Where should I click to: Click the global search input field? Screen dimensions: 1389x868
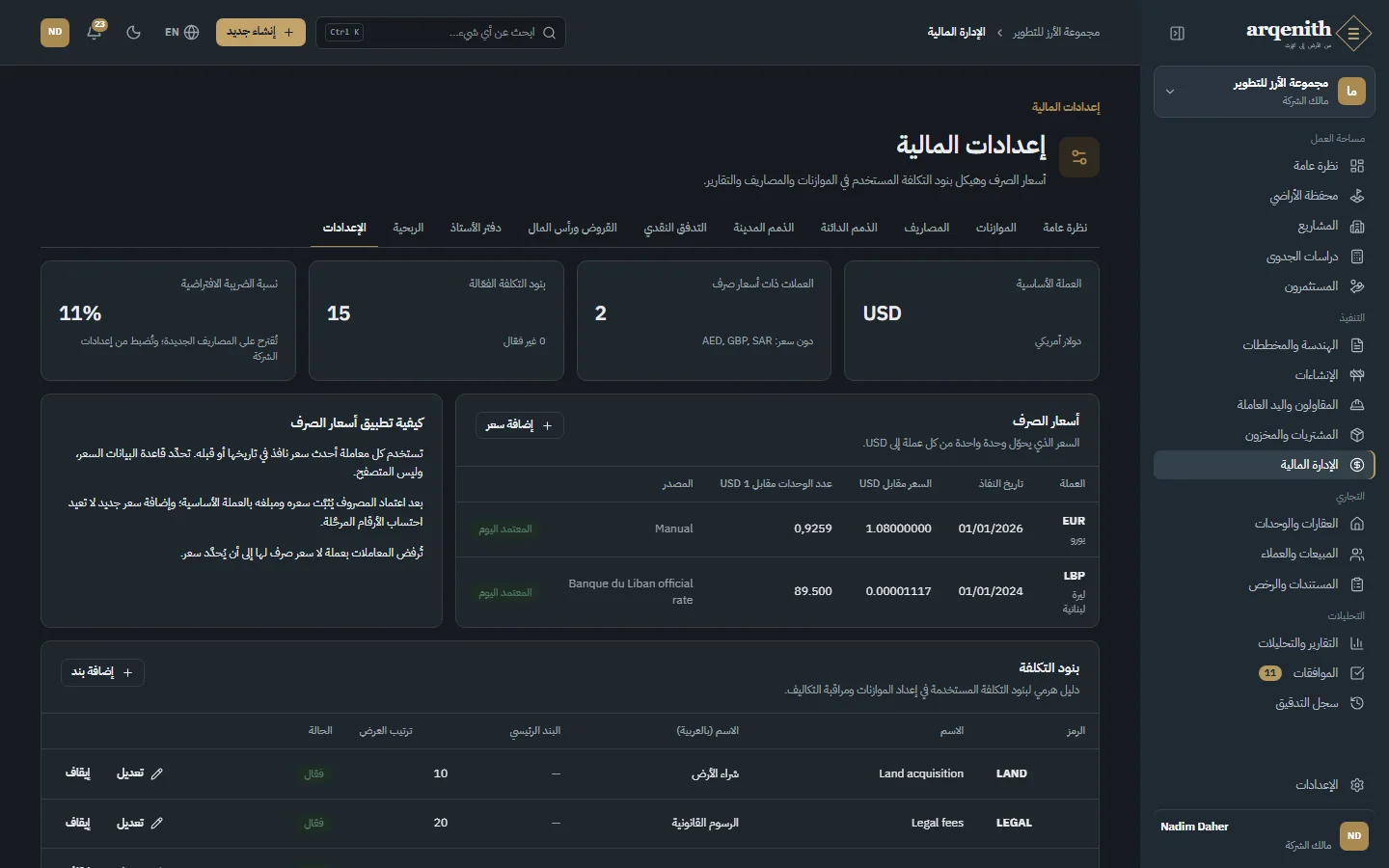click(x=440, y=33)
